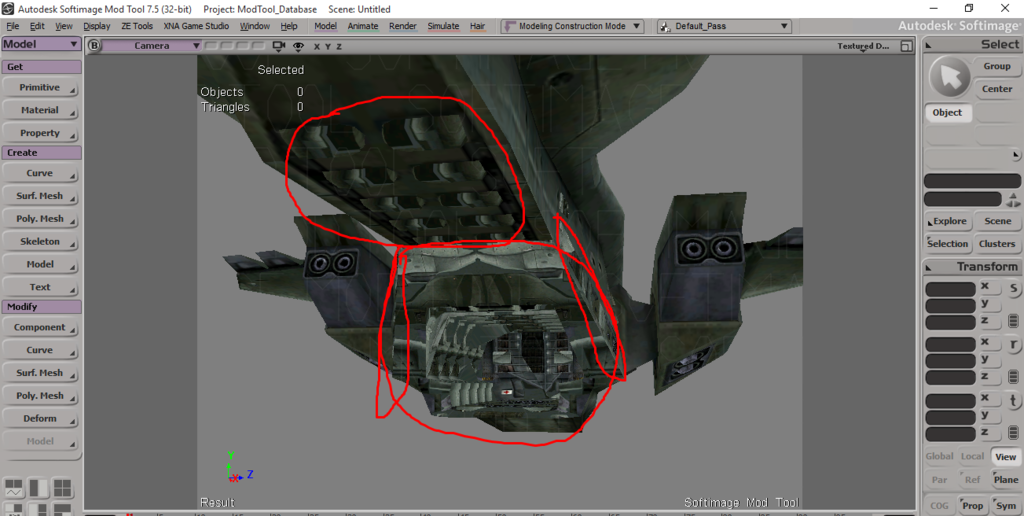Maximize the viewport with the corner icon
This screenshot has height=516, width=1024.
[906, 46]
